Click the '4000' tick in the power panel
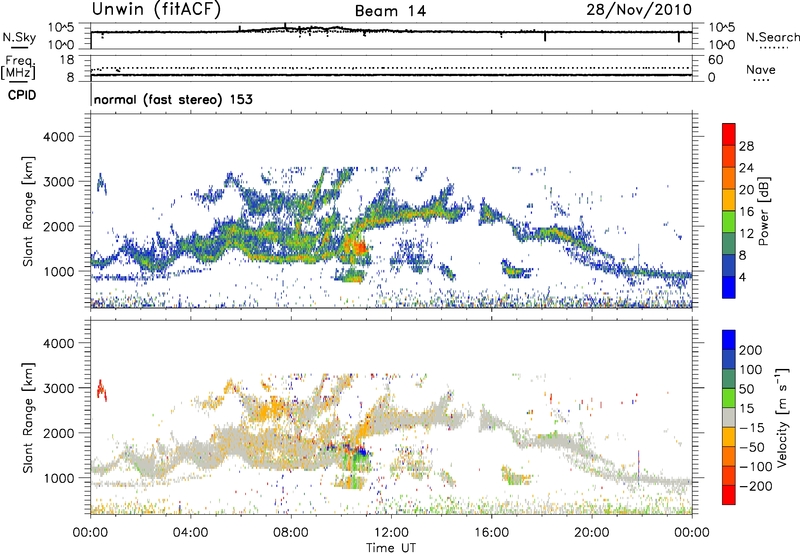The height and width of the screenshot is (554, 800). 59,137
